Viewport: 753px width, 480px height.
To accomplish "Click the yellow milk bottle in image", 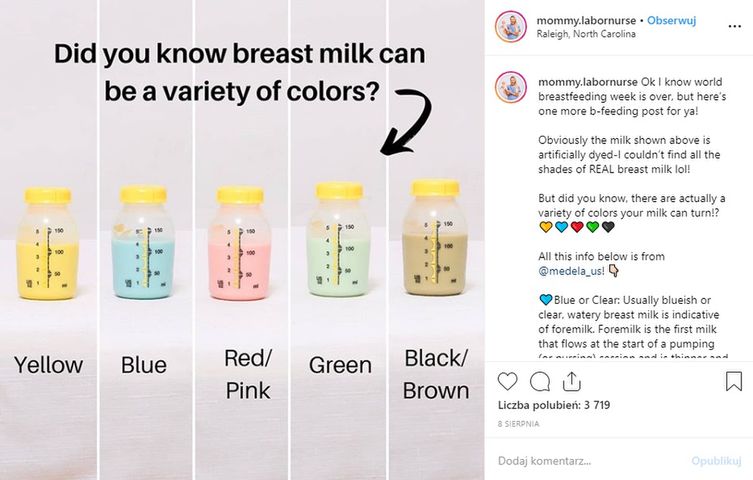I will point(48,244).
